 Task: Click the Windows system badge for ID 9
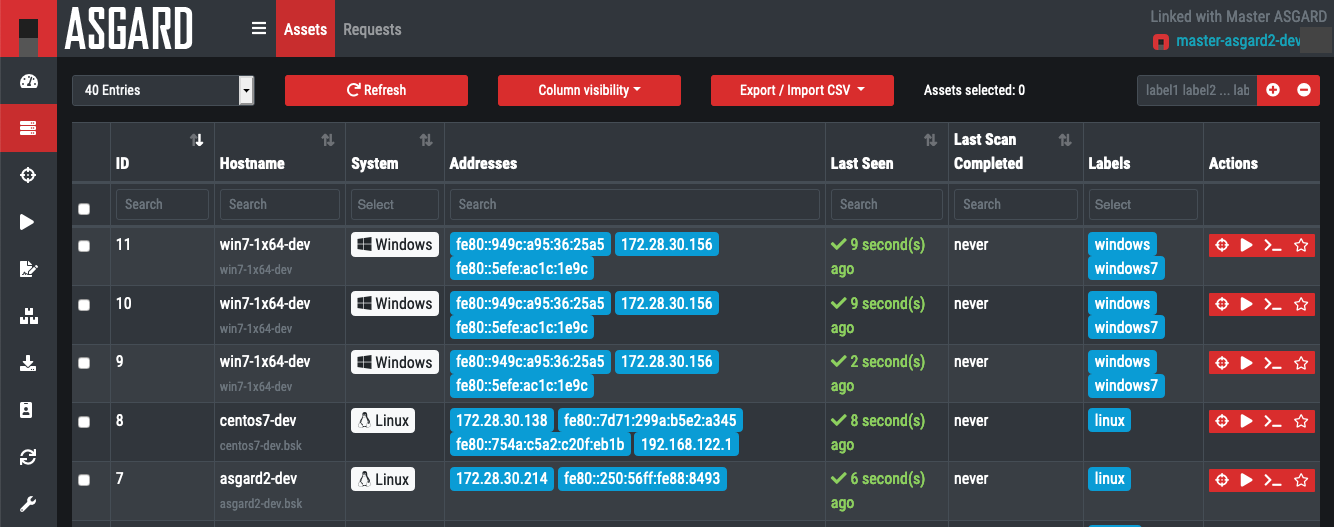click(x=394, y=362)
